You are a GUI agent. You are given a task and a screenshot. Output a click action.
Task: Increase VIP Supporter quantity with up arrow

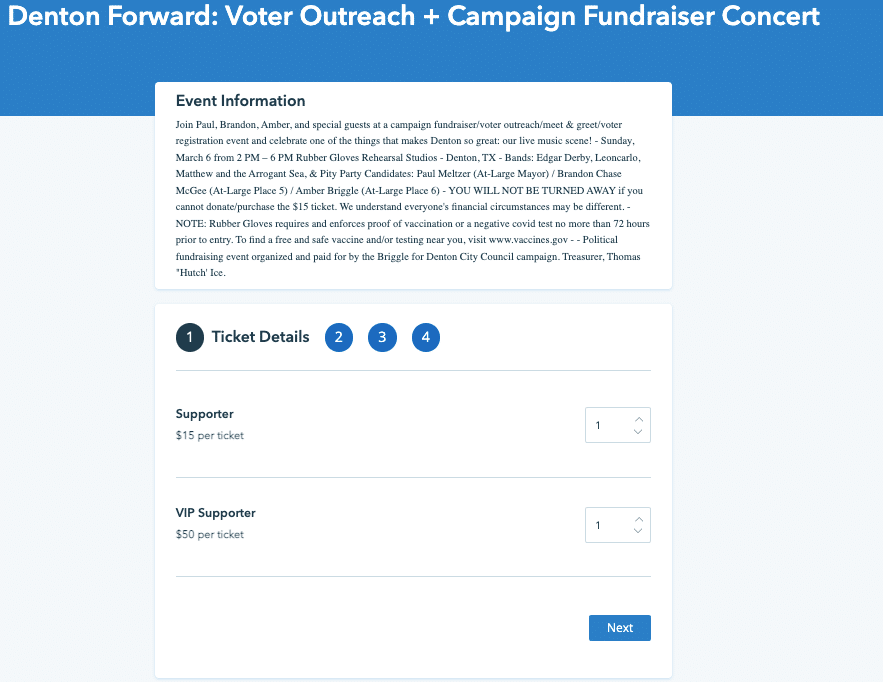pos(638,519)
